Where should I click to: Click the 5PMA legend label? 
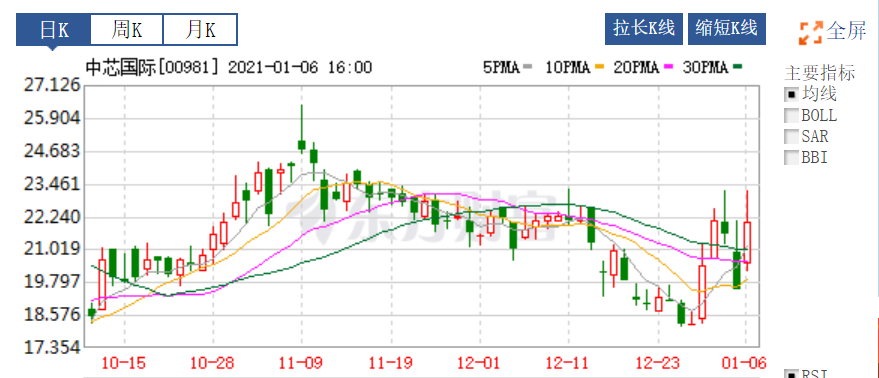(501, 68)
